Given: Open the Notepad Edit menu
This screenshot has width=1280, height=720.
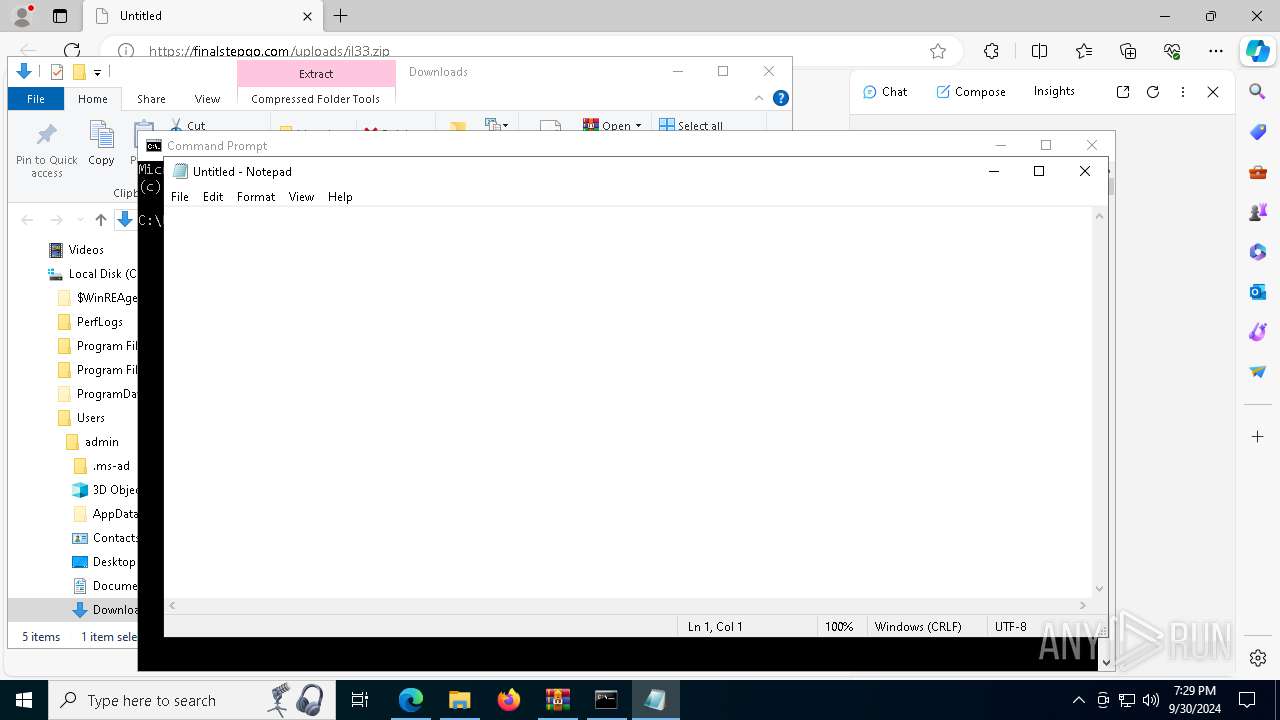Looking at the screenshot, I should [213, 197].
